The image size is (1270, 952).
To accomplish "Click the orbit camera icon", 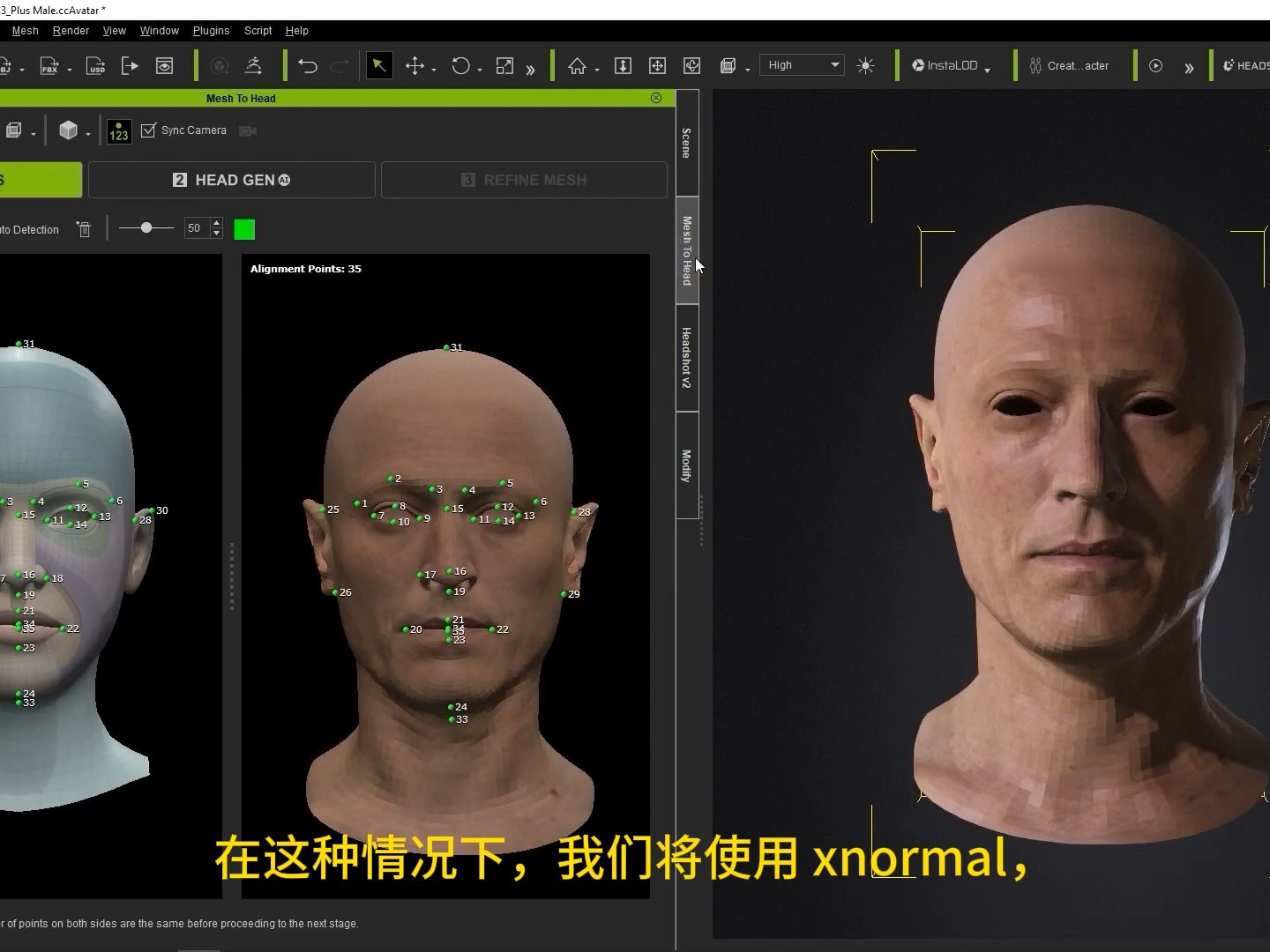I will (x=692, y=66).
